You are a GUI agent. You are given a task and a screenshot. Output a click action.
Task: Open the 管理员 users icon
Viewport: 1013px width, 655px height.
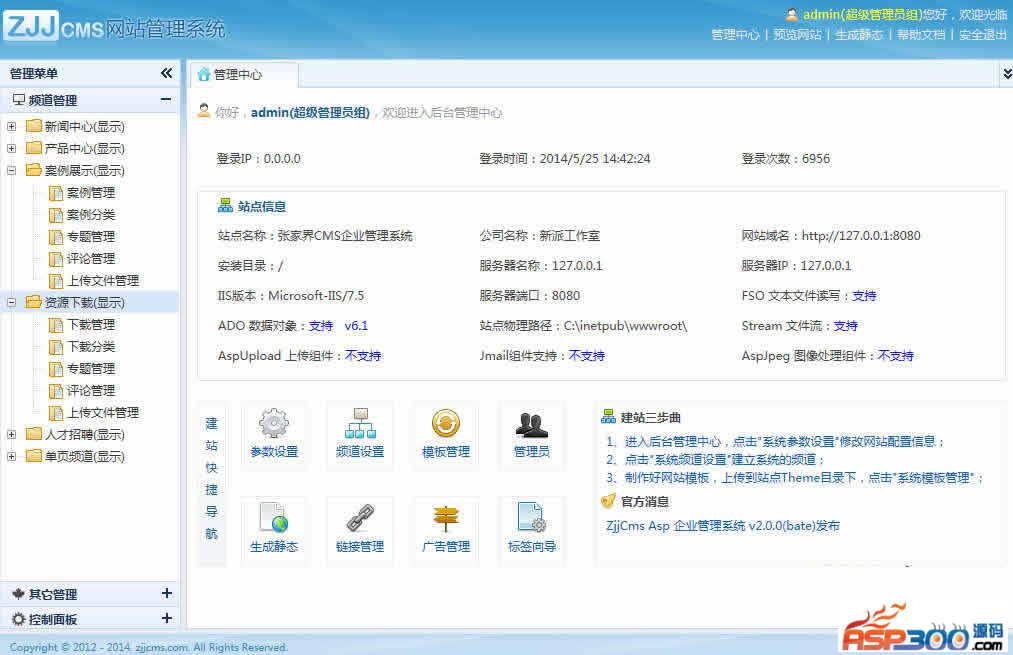point(532,424)
